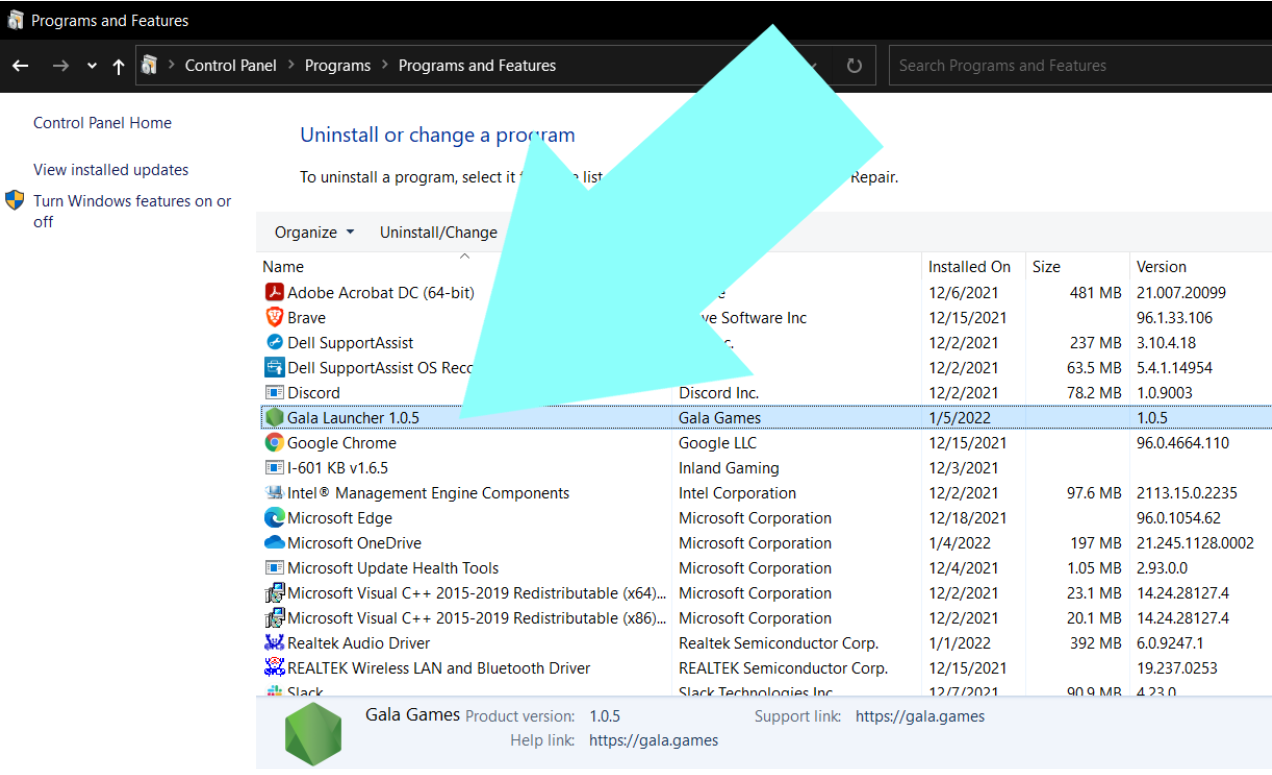Click version 21.007.20099 cell
This screenshot has height=775, width=1272.
(x=1181, y=293)
